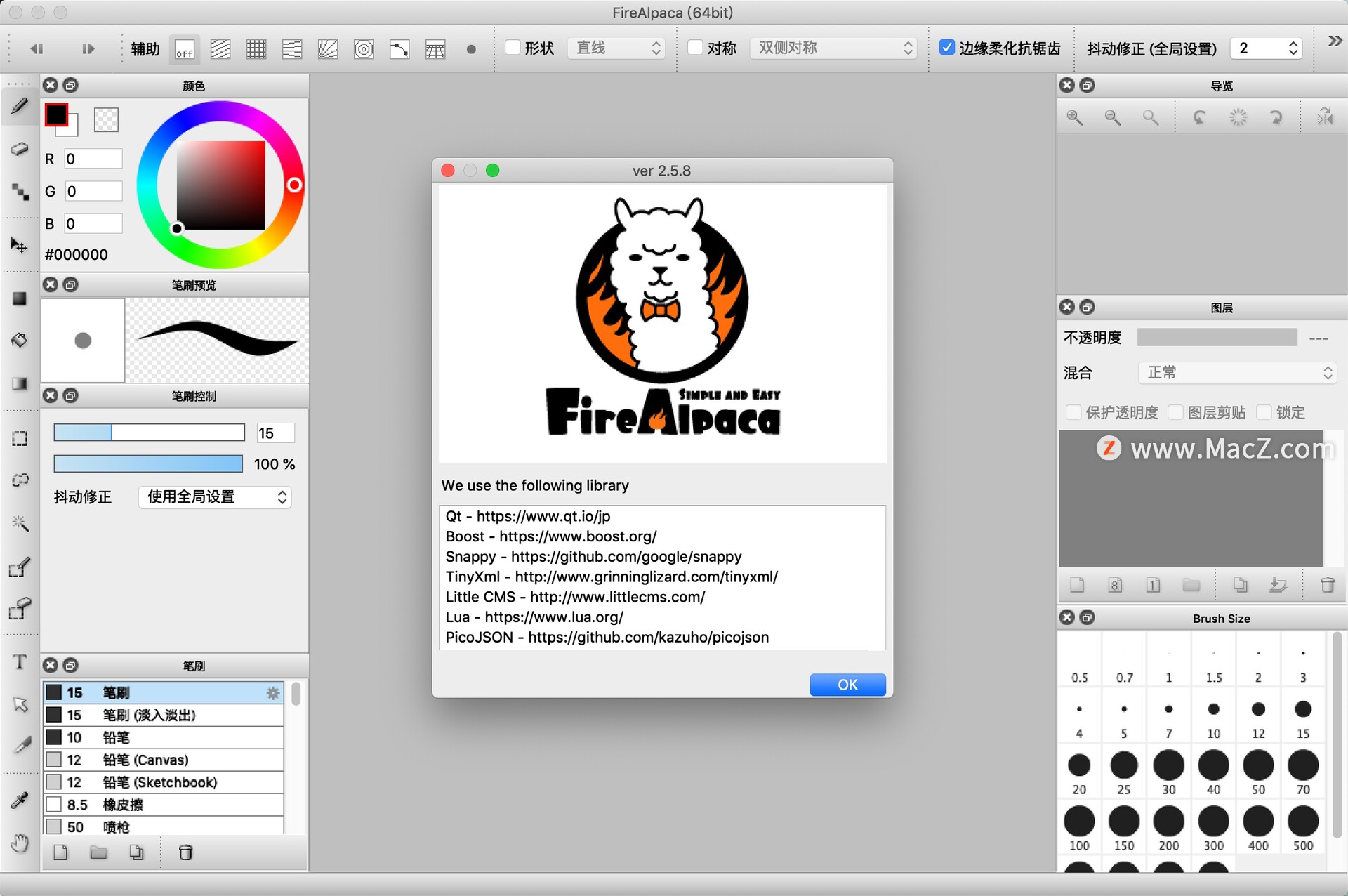1348x896 pixels.
Task: Turn snap off with the 'off' button
Action: point(185,49)
